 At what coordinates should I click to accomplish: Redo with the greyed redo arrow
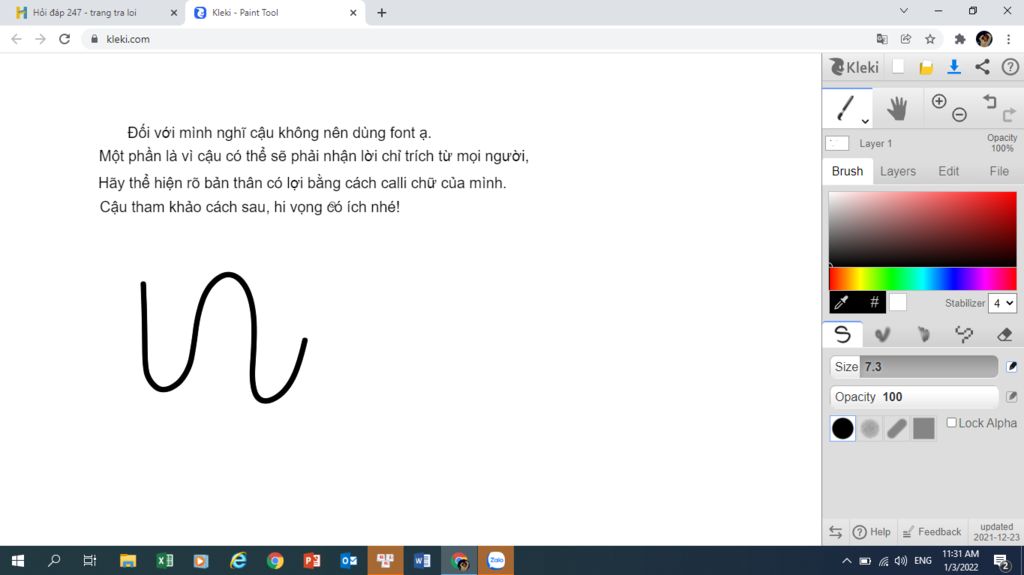click(x=1009, y=114)
